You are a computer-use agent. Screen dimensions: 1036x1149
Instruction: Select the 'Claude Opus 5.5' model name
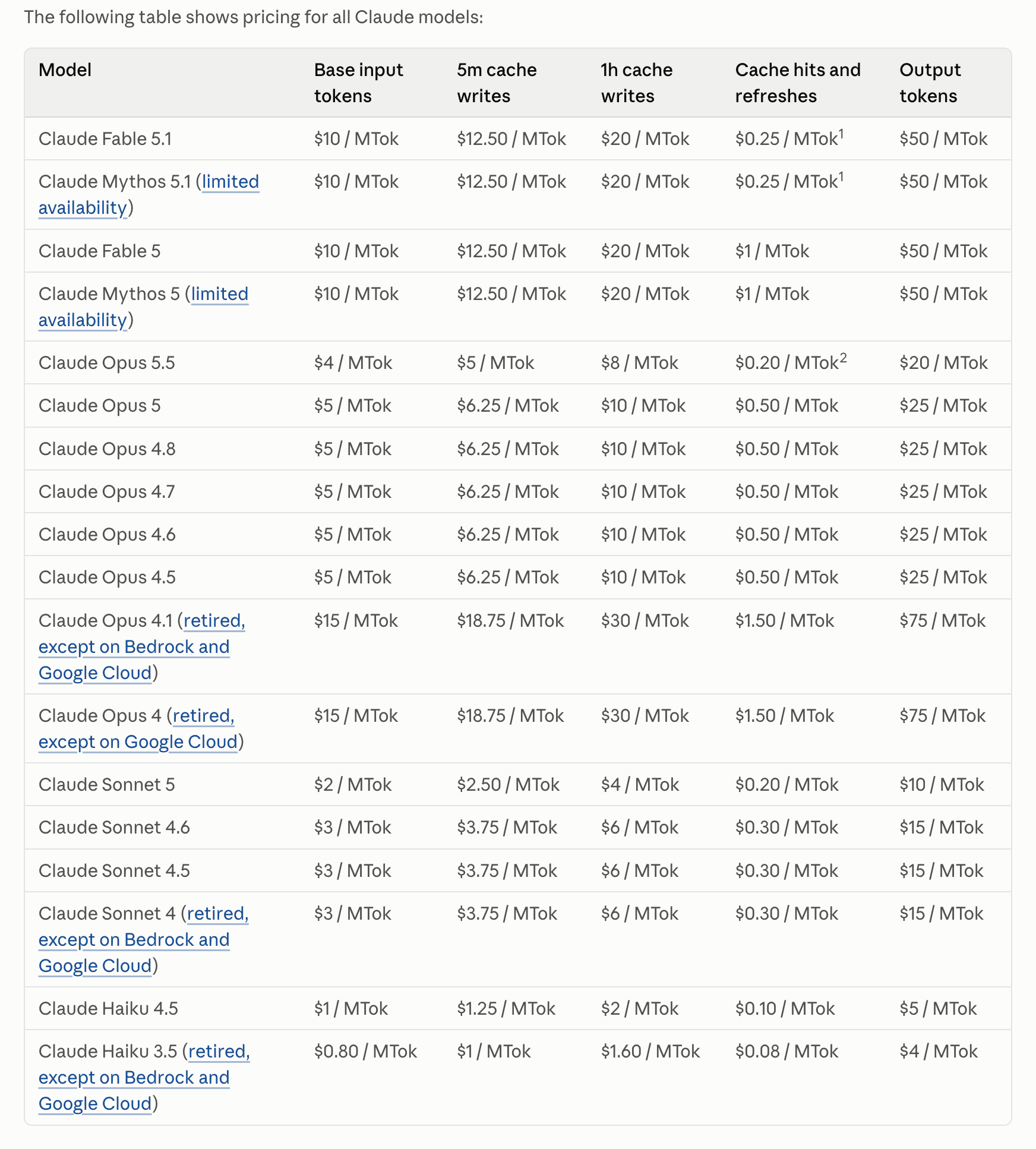107,363
